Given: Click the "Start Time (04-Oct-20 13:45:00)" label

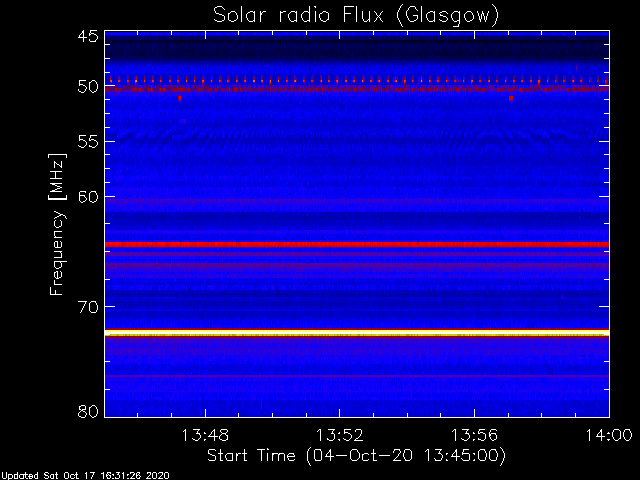Looking at the screenshot, I should click(356, 455).
